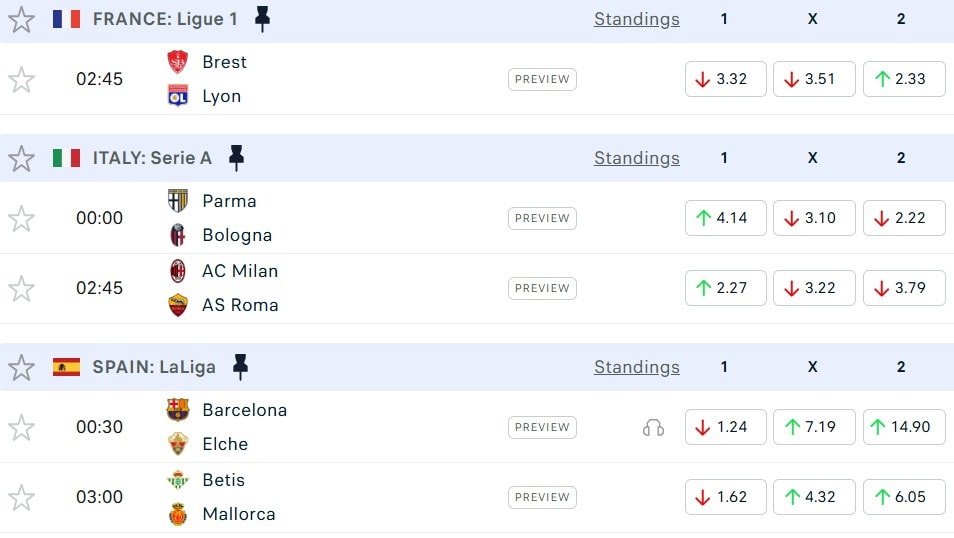Pin the Italy Serie A league
954x538 pixels.
(x=236, y=158)
